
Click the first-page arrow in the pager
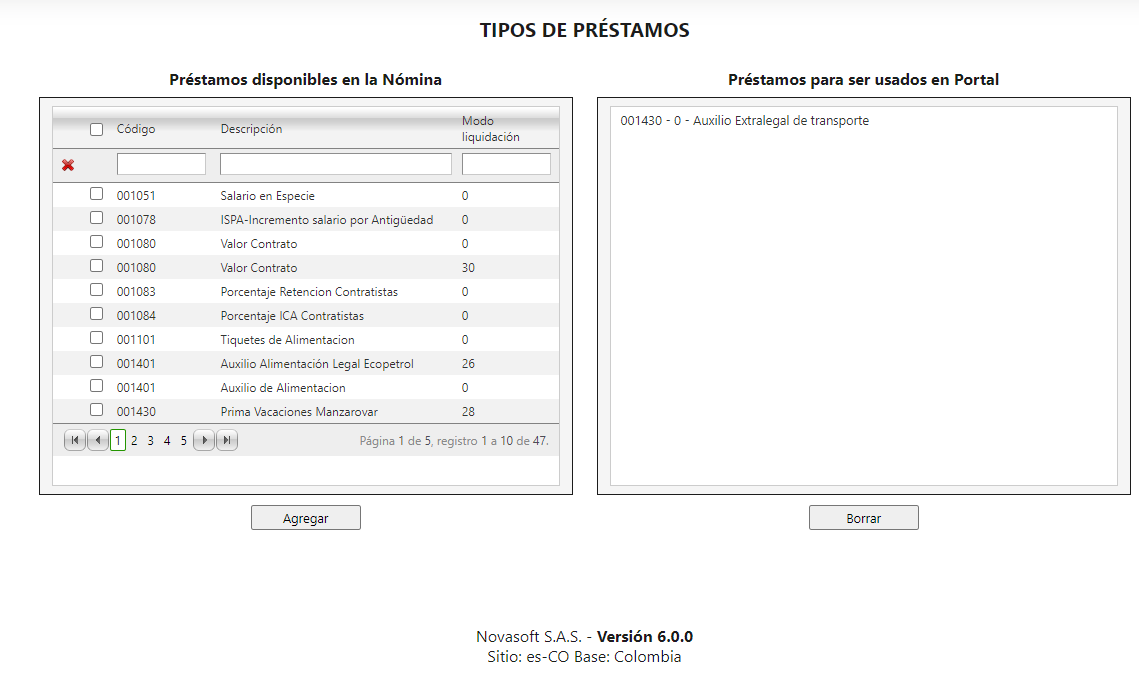pos(74,440)
